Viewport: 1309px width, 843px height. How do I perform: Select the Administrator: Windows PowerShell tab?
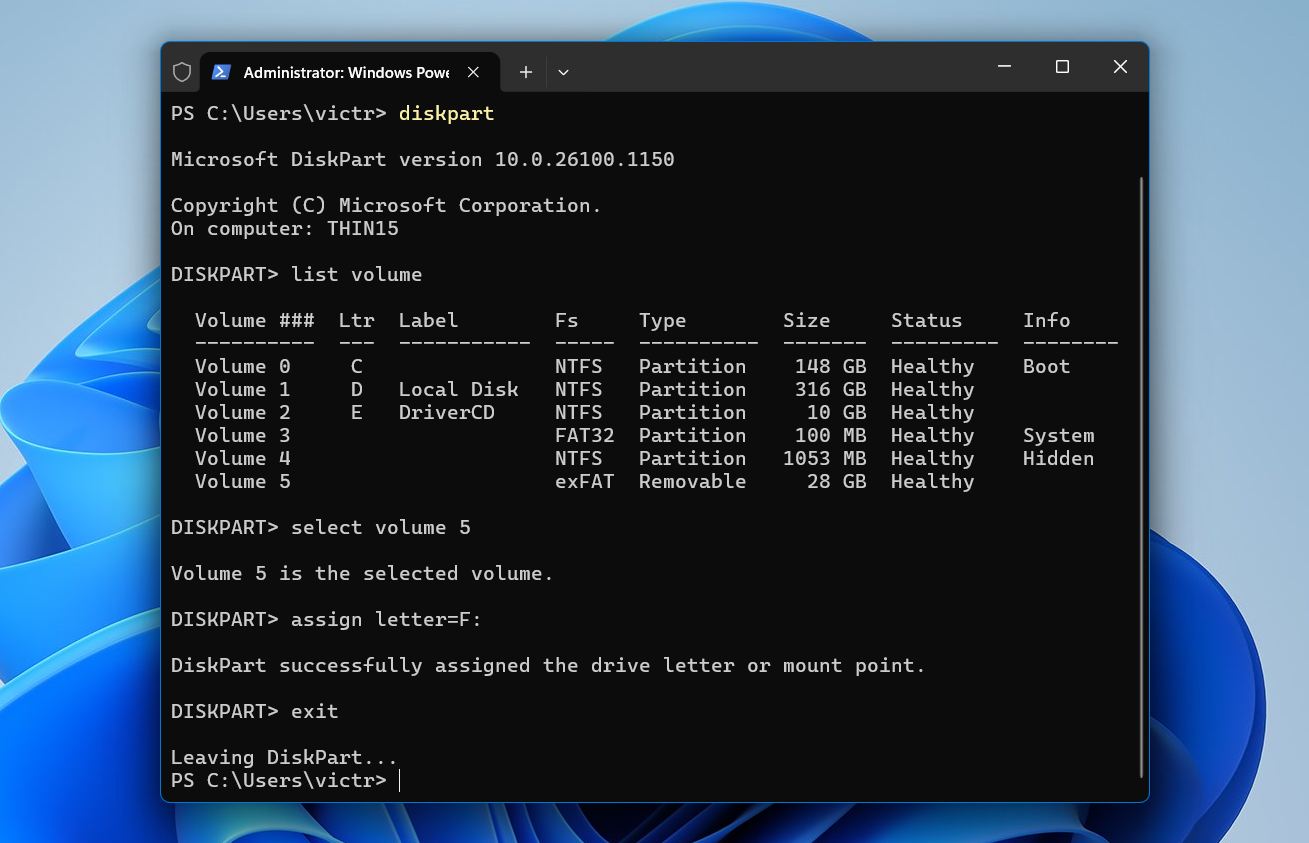click(347, 72)
